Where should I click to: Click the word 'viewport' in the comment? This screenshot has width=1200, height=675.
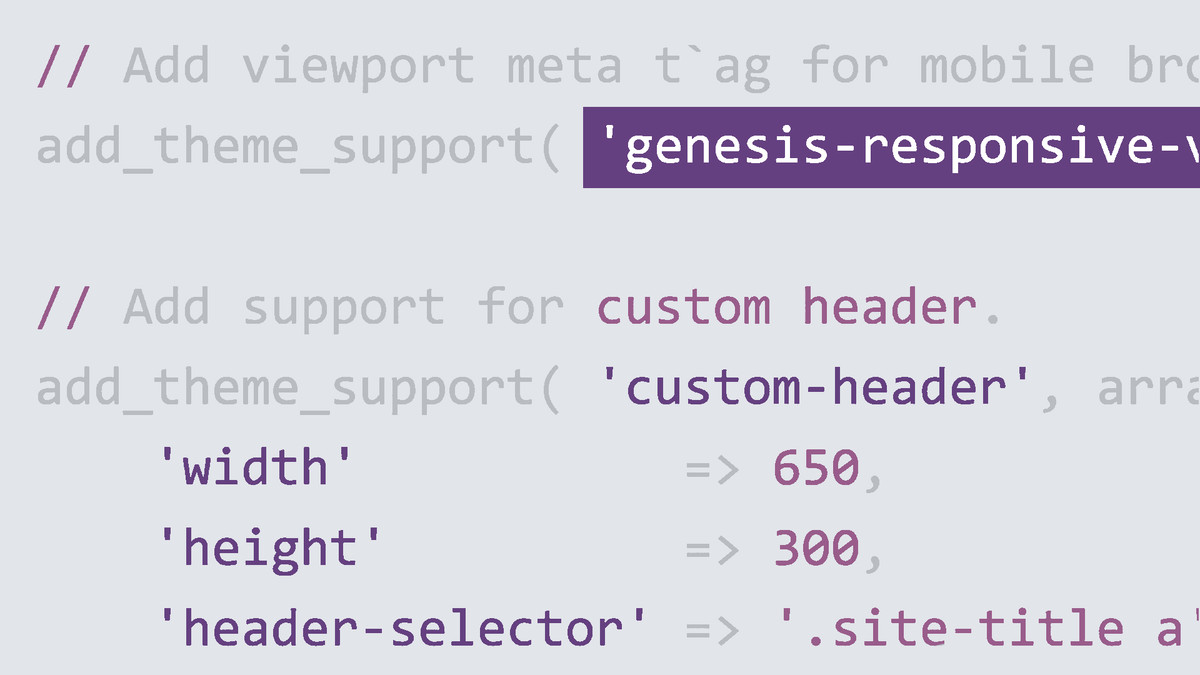[358, 67]
